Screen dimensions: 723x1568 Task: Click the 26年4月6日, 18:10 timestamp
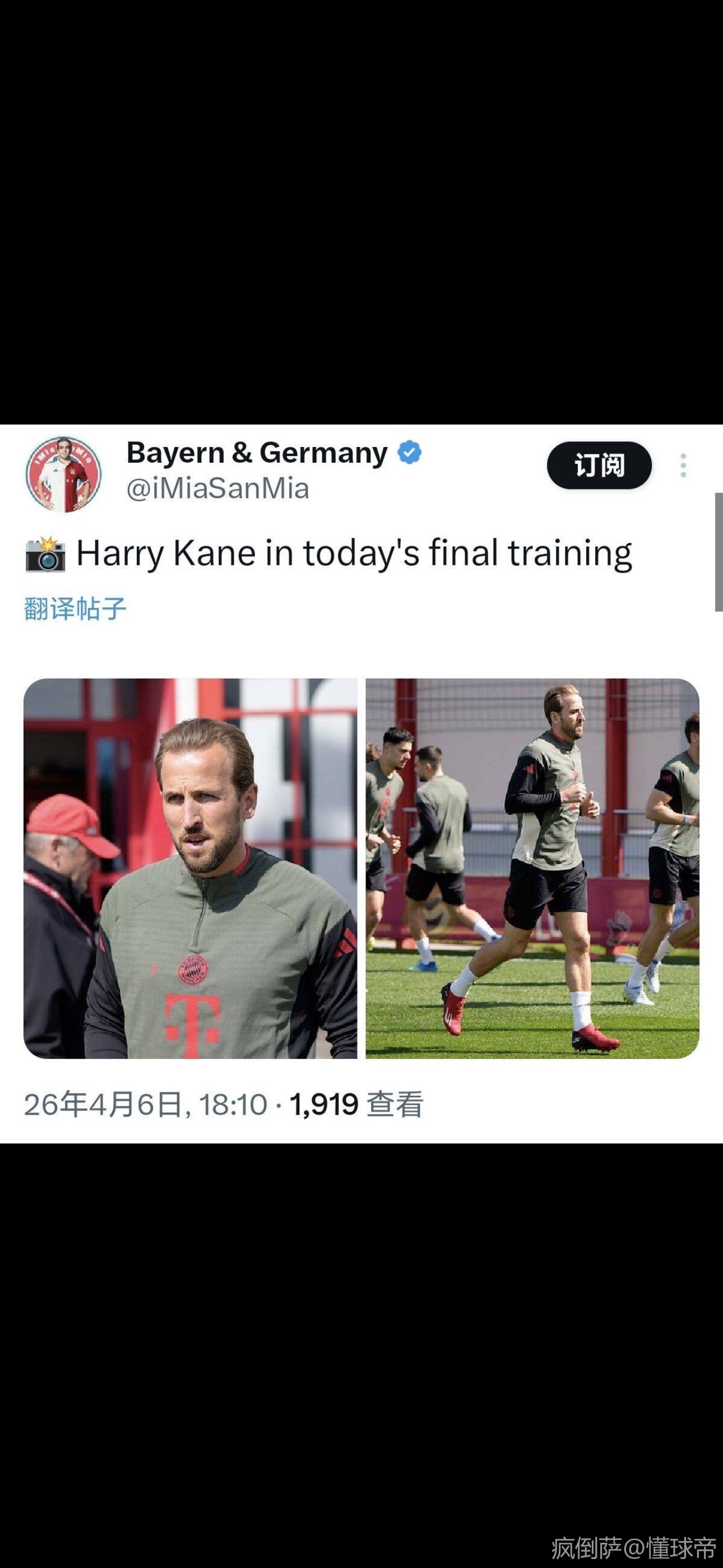146,1104
